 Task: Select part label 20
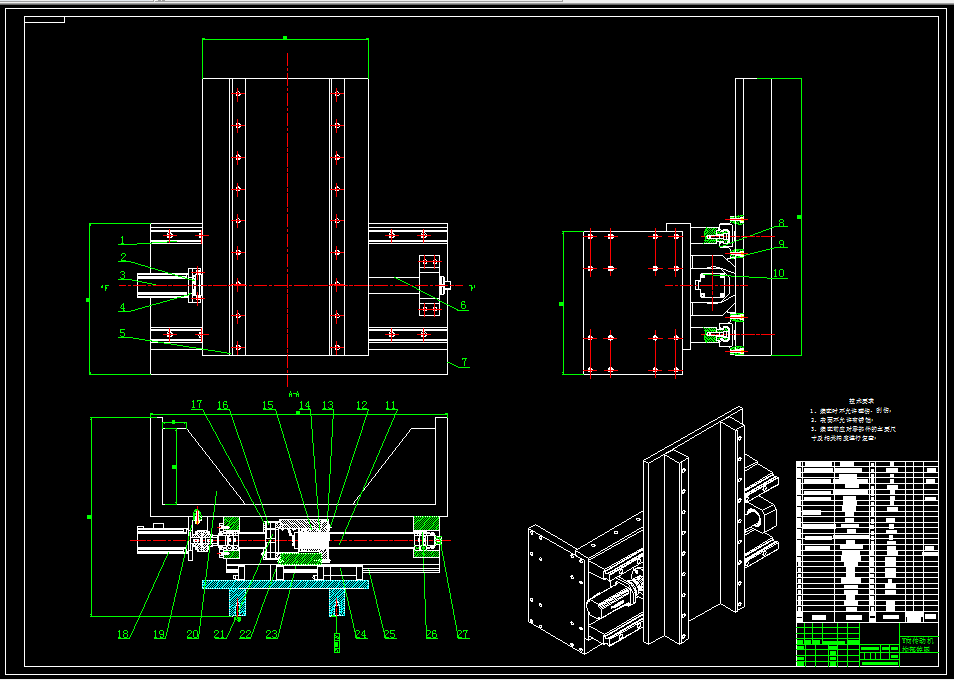(193, 634)
